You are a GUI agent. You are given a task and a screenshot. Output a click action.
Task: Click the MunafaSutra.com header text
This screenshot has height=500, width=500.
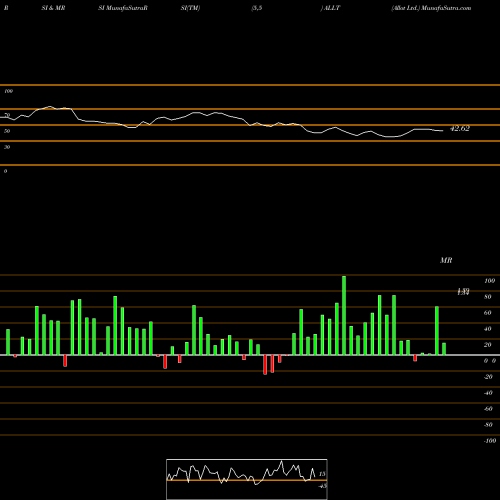pyautogui.click(x=446, y=8)
